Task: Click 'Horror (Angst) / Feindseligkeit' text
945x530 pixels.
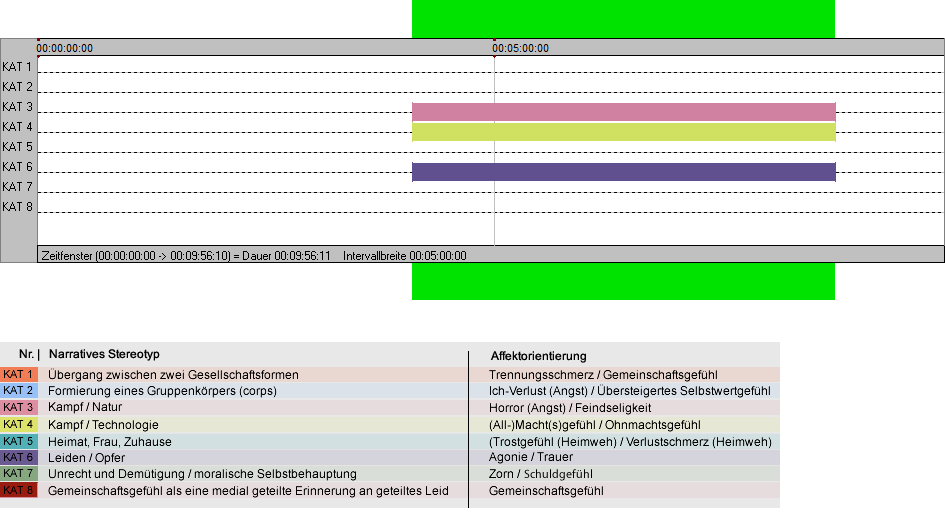Action: point(570,408)
